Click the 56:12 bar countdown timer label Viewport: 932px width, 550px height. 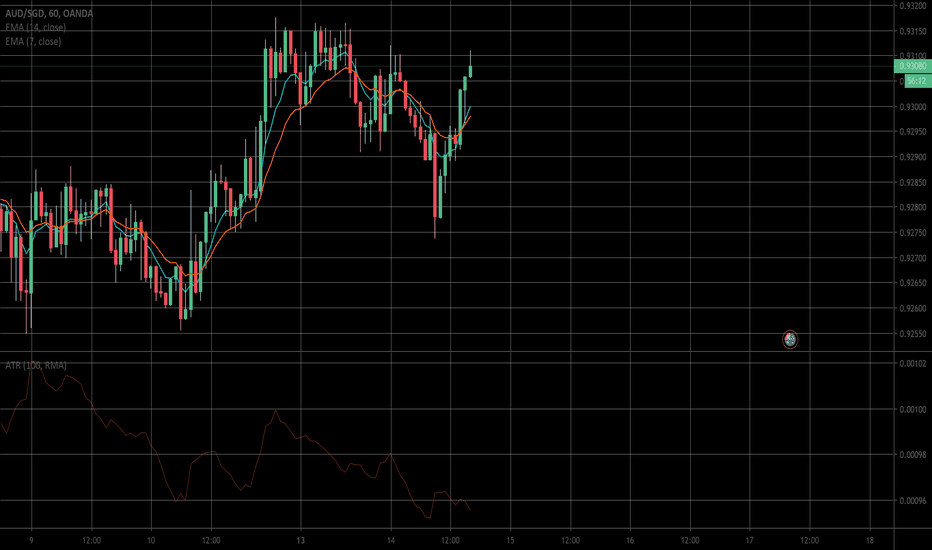[911, 81]
